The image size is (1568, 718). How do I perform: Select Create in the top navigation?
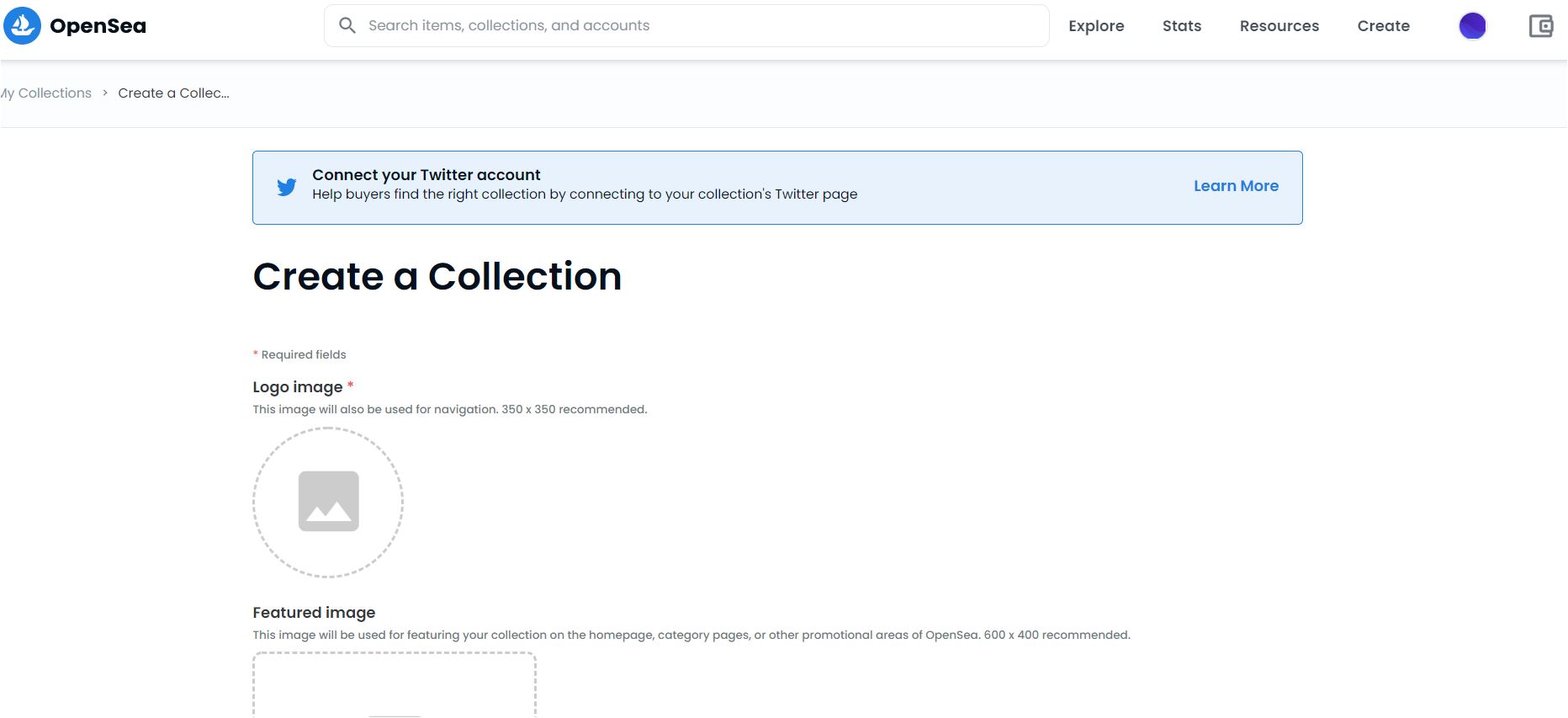pos(1383,26)
